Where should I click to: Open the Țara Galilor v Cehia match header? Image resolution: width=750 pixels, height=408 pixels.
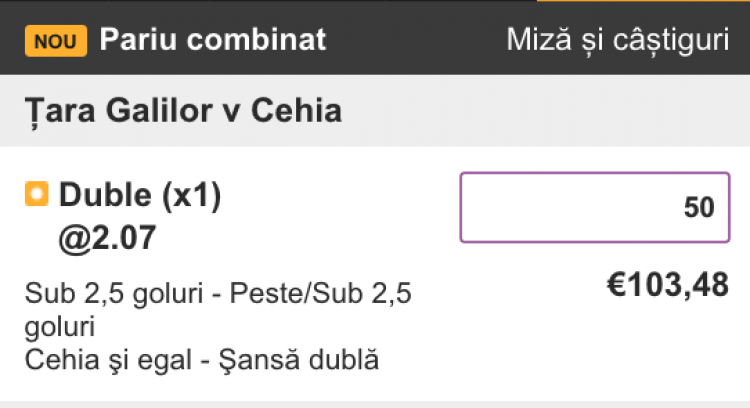click(x=375, y=110)
